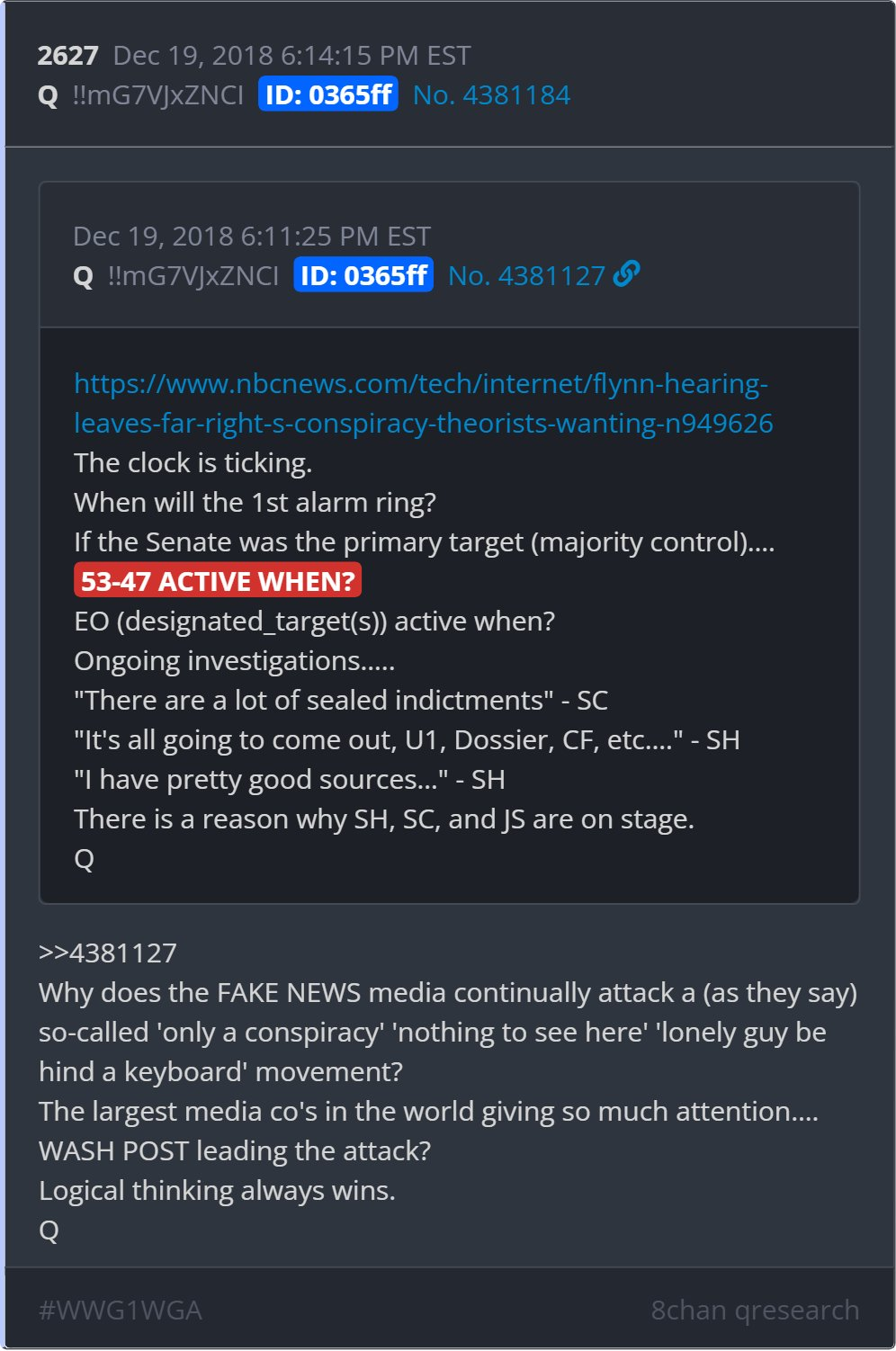This screenshot has width=896, height=1351.
Task: Click "WASH POST leading the attack?" text
Action: (235, 1150)
